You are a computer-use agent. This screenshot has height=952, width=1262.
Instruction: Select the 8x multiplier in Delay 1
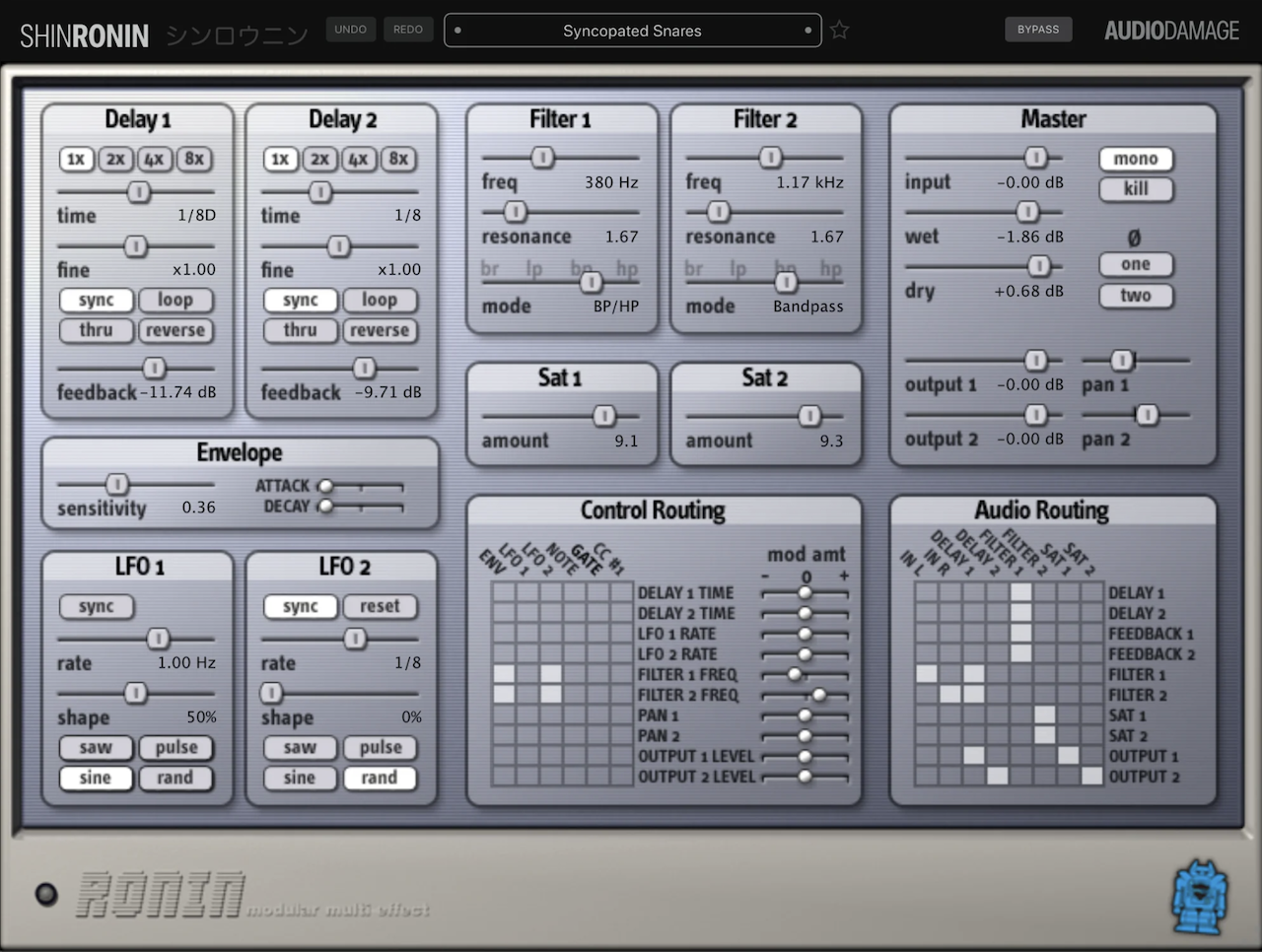click(194, 159)
